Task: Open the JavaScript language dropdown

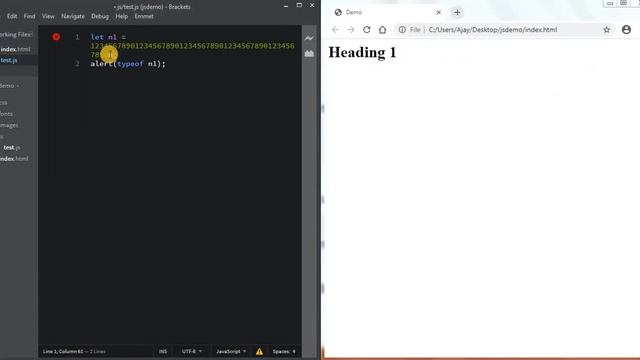Action: tap(231, 351)
